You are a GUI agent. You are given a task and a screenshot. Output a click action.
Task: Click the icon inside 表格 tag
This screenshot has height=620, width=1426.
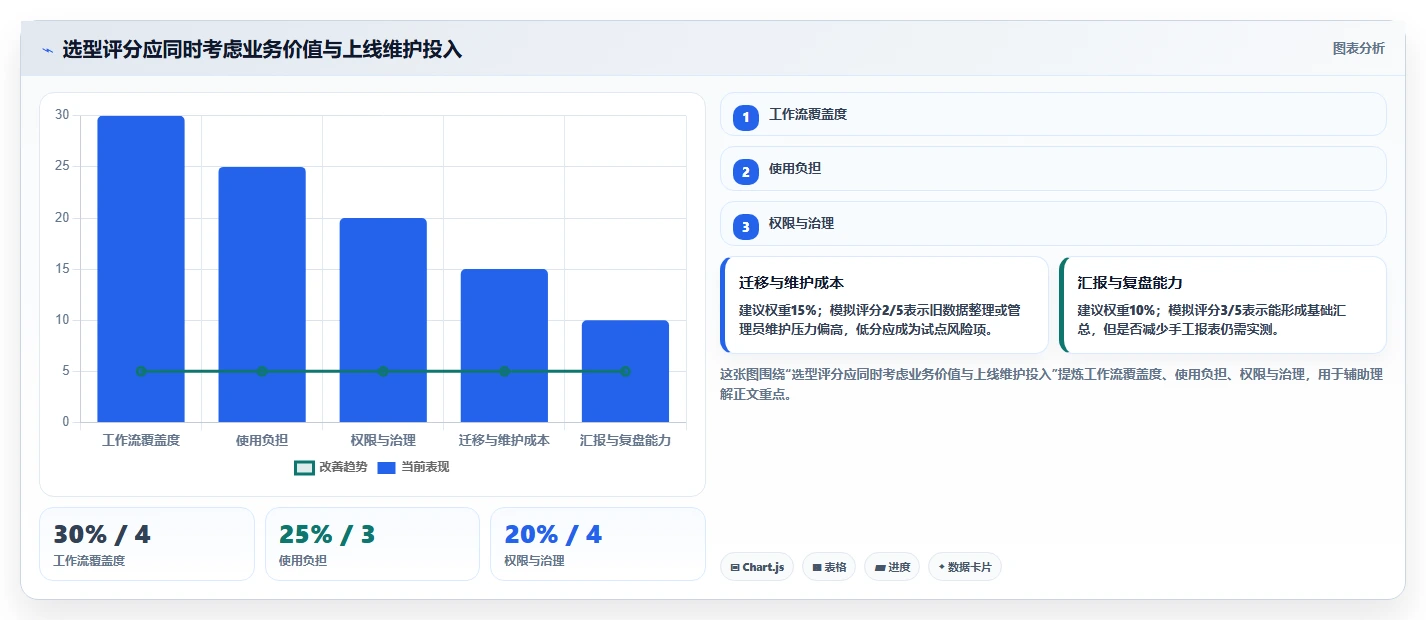817,568
